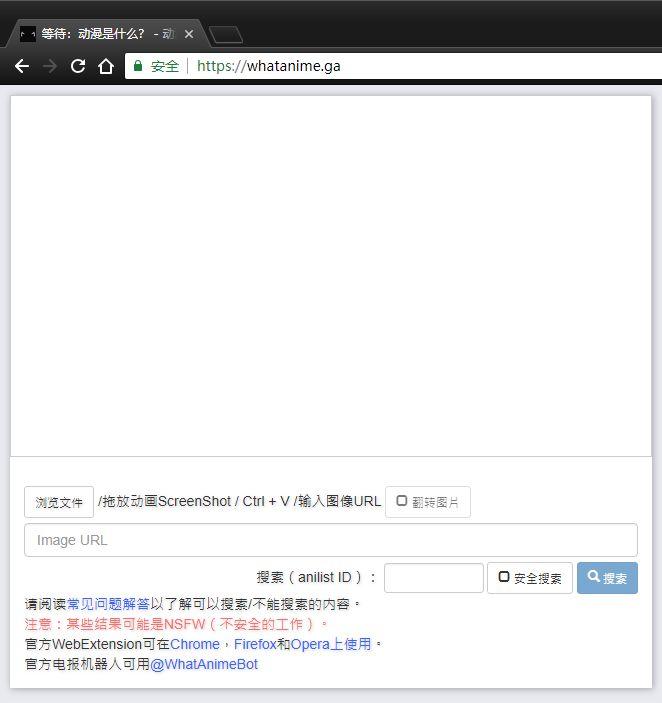This screenshot has height=703, width=662.
Task: Go to the browser home page
Action: 106,66
